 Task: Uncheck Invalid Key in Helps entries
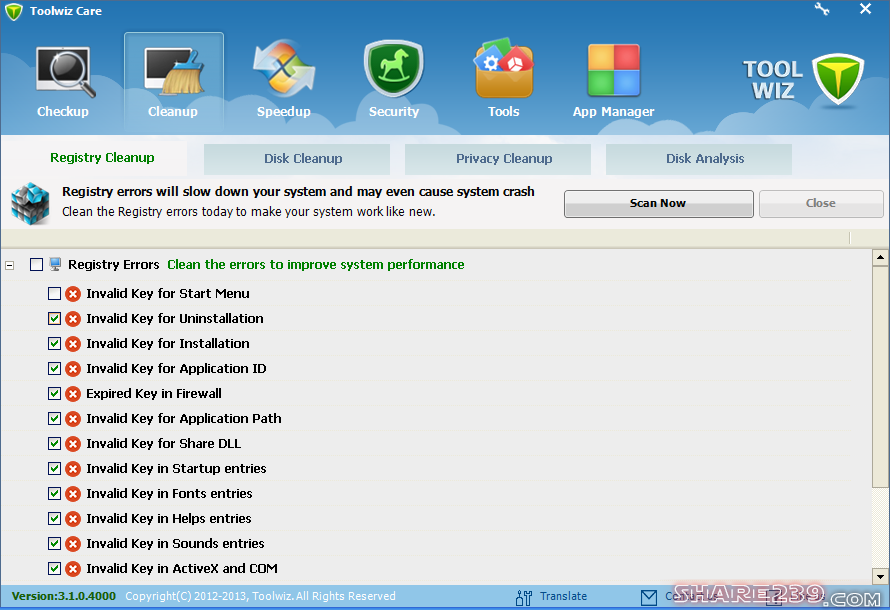54,518
